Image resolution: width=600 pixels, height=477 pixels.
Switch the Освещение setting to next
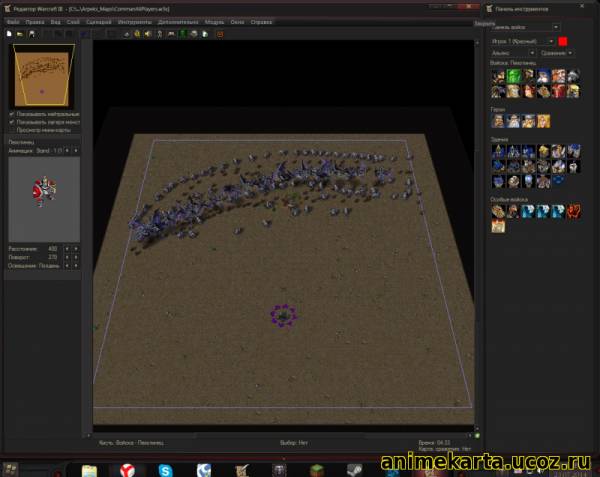[76, 265]
